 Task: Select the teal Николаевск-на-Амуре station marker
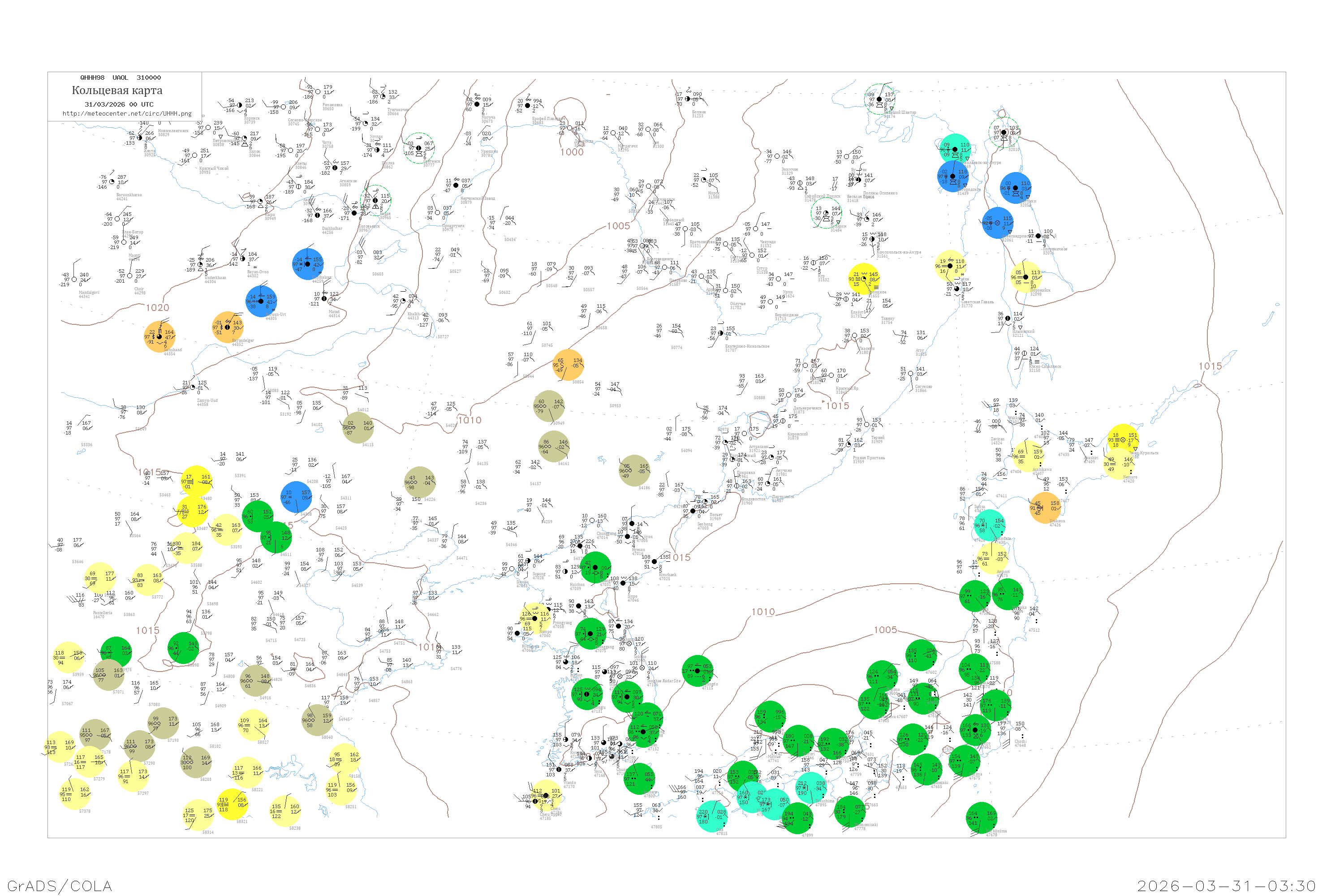point(955,149)
